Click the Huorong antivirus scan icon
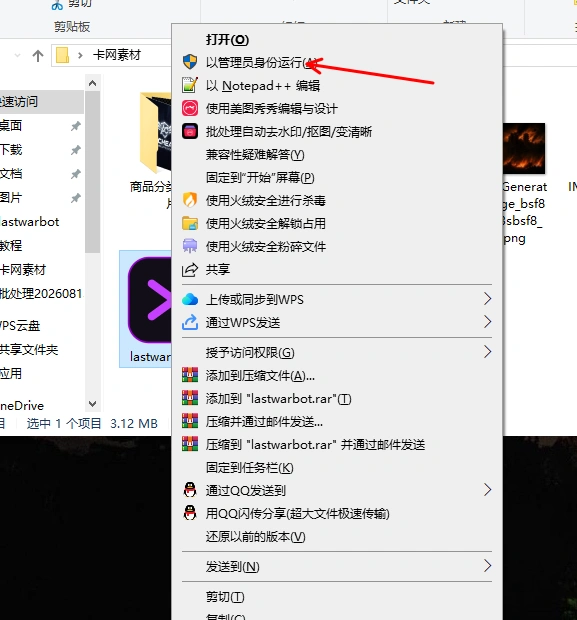Viewport: 577px width, 620px height. tap(190, 200)
